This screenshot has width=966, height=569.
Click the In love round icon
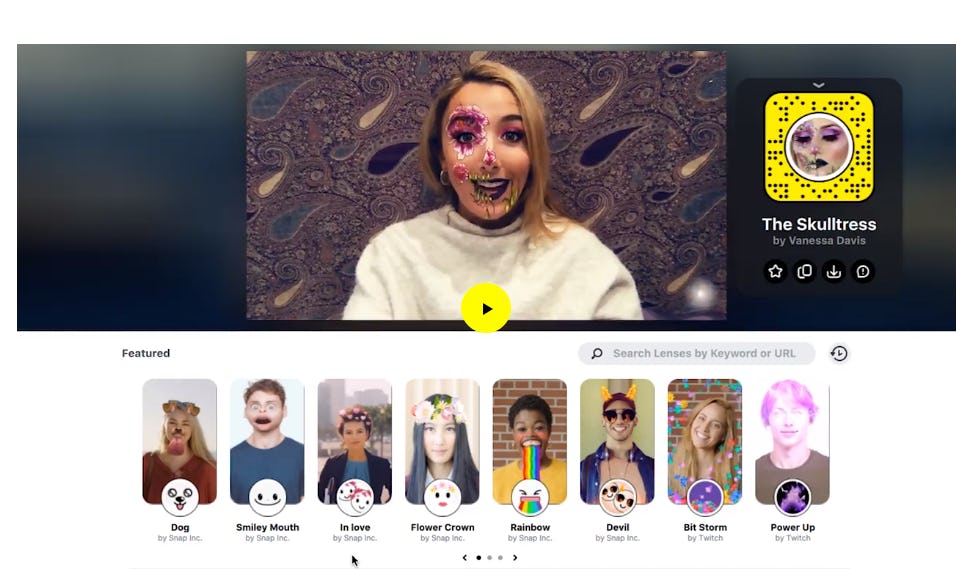355,497
